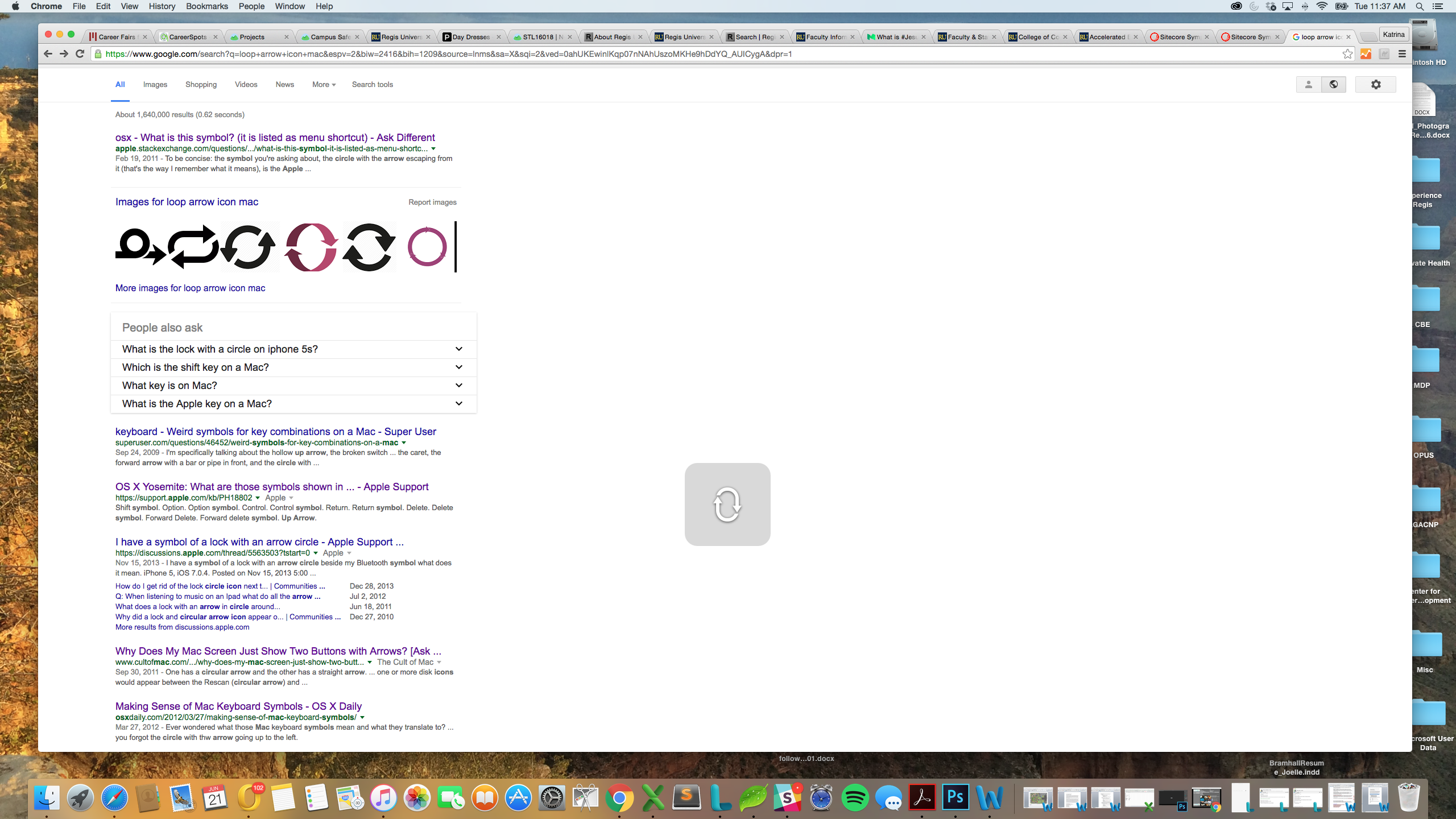This screenshot has width=1456, height=819.
Task: Click the browser back arrow
Action: [48, 53]
